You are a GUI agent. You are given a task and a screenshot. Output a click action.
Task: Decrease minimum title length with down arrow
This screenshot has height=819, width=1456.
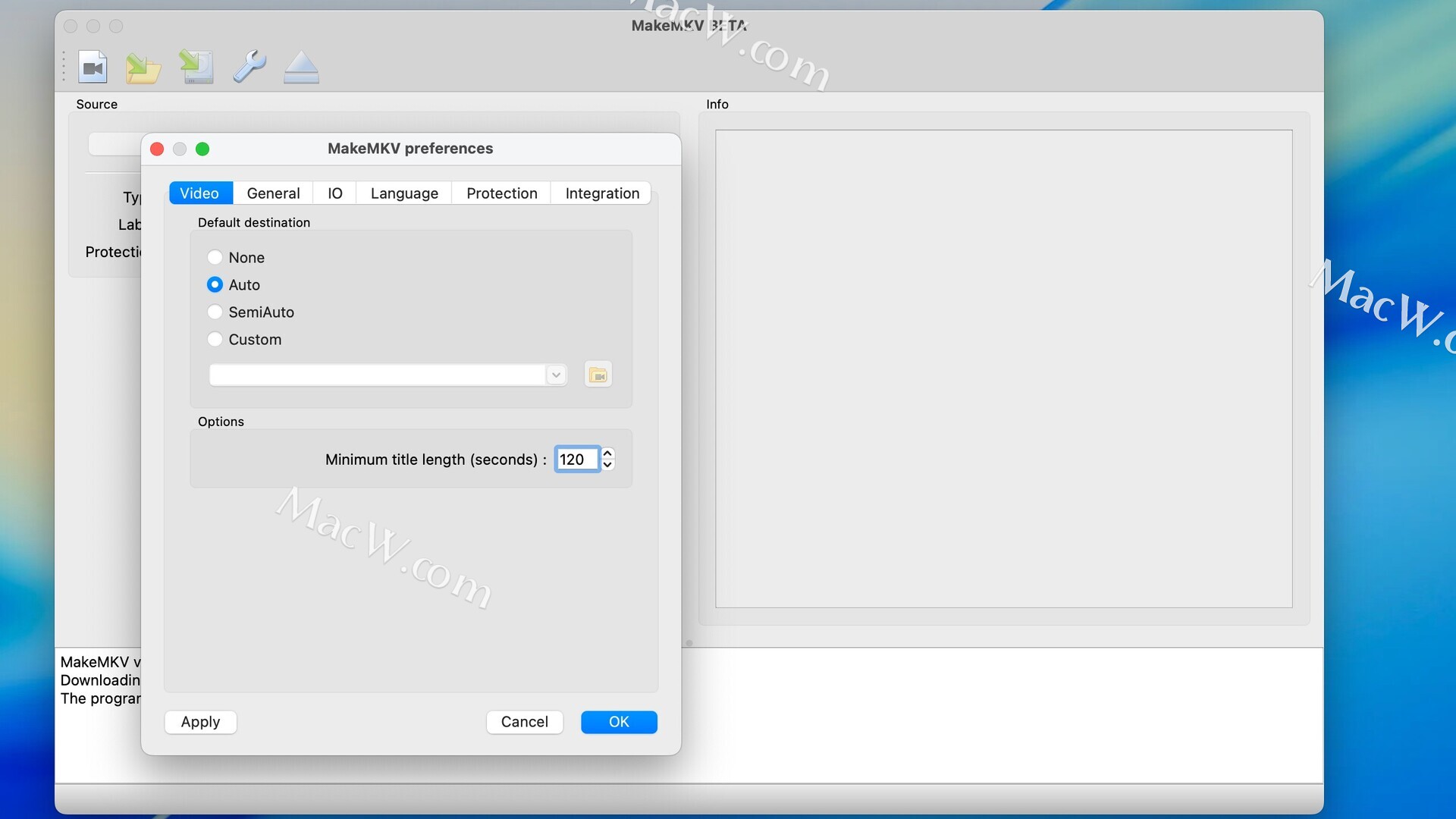607,465
